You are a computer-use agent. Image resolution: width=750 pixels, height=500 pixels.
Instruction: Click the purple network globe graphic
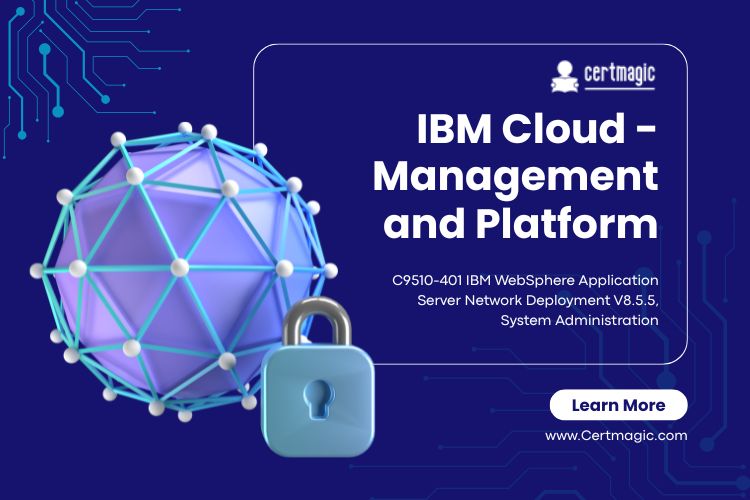(182, 271)
